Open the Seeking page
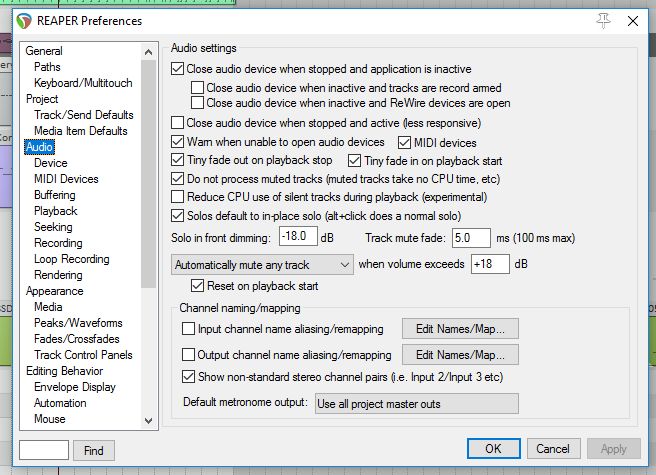The width and height of the screenshot is (656, 475). click(x=53, y=227)
